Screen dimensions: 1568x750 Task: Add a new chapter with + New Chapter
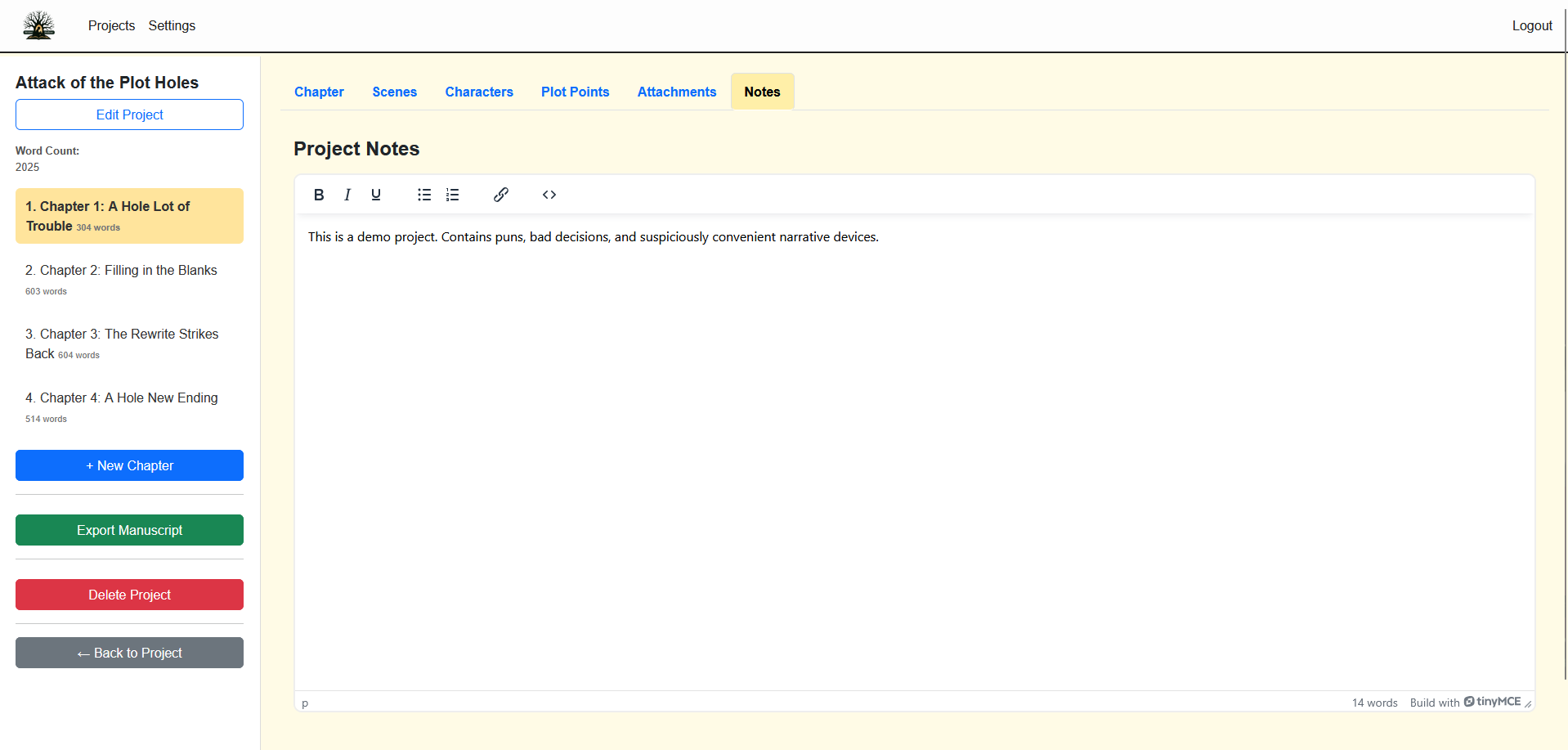pos(129,465)
